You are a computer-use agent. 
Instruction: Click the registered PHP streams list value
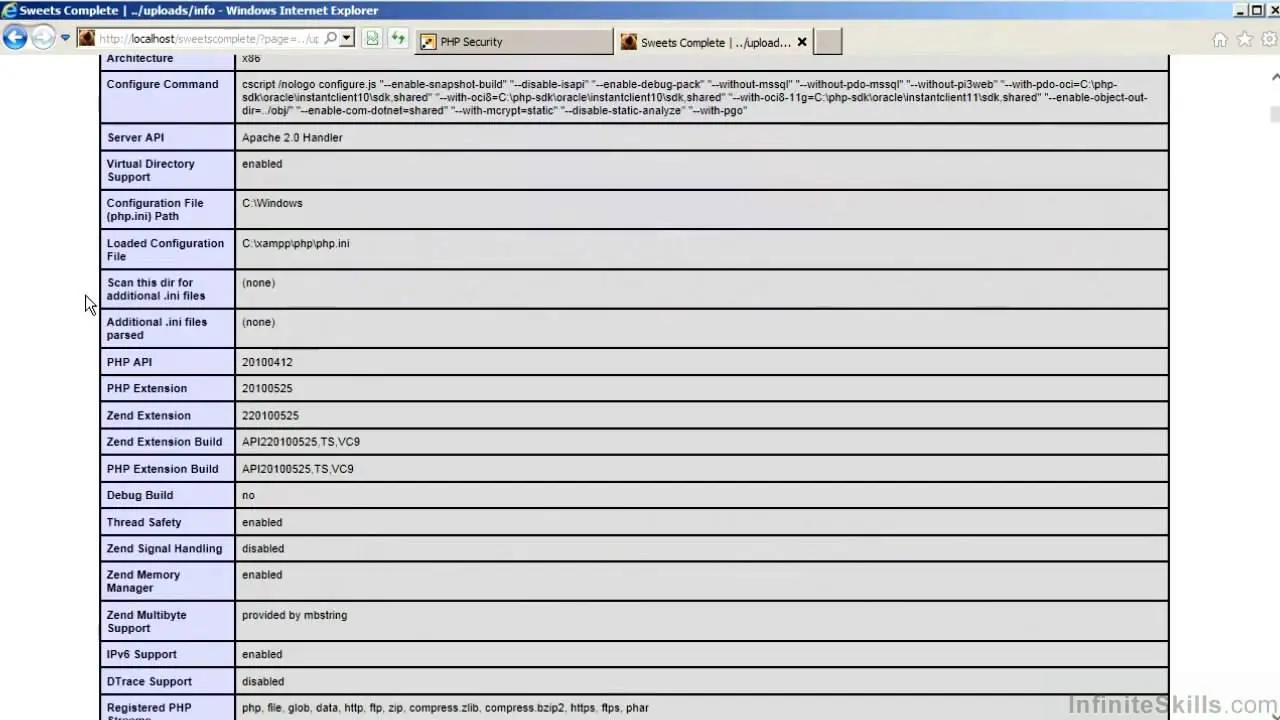[x=445, y=707]
